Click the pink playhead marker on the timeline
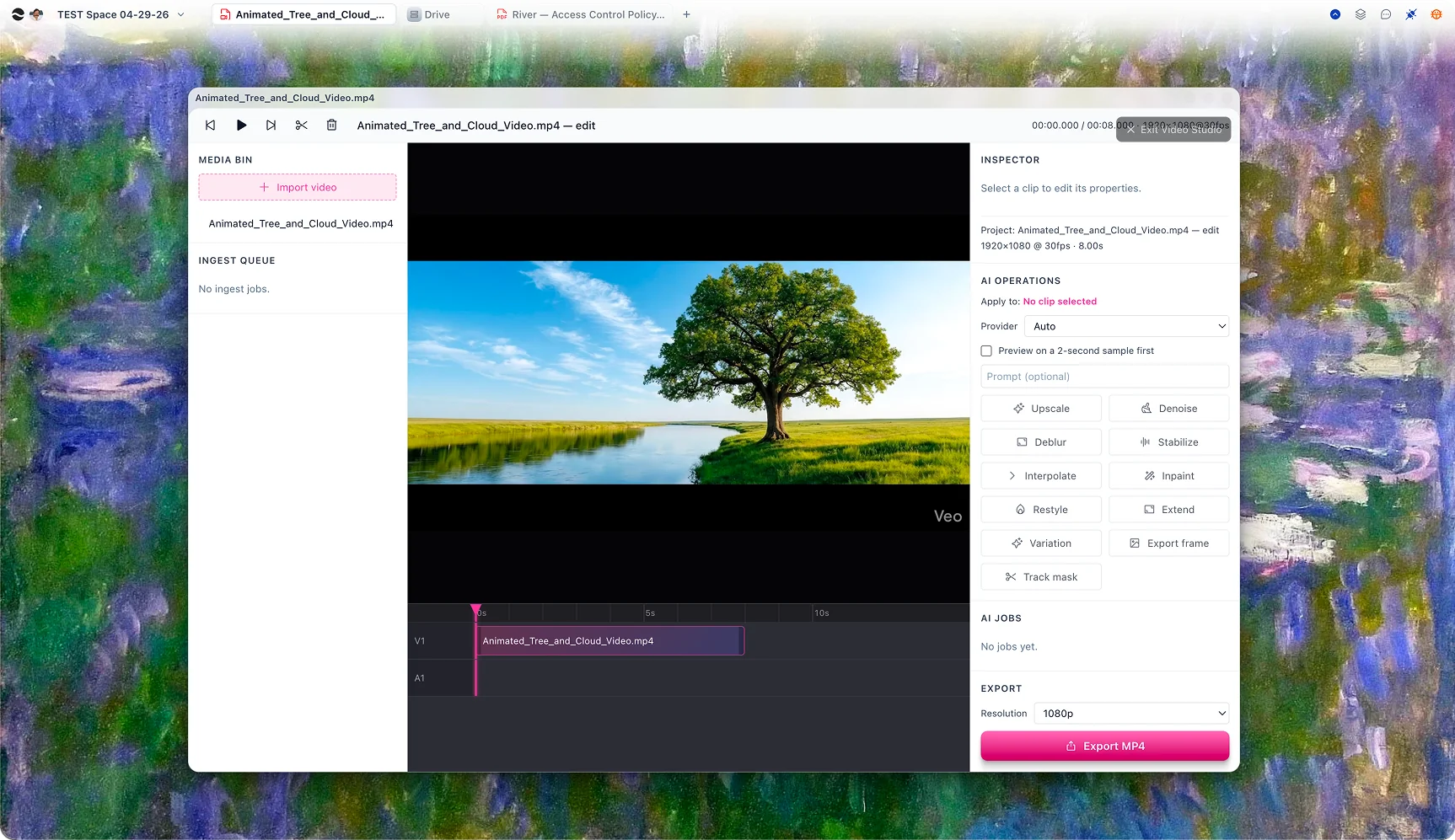 point(476,609)
